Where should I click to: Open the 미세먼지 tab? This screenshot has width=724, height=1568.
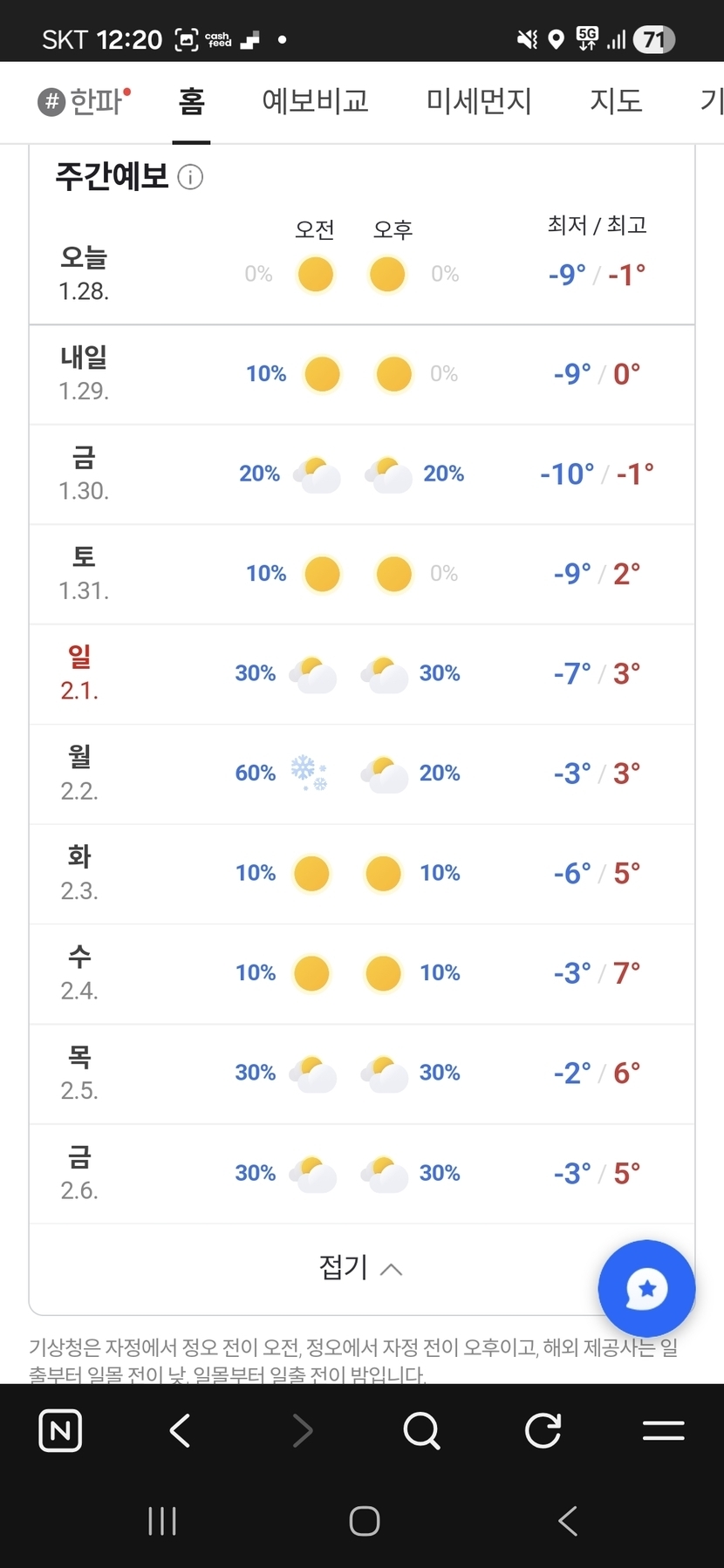click(479, 101)
